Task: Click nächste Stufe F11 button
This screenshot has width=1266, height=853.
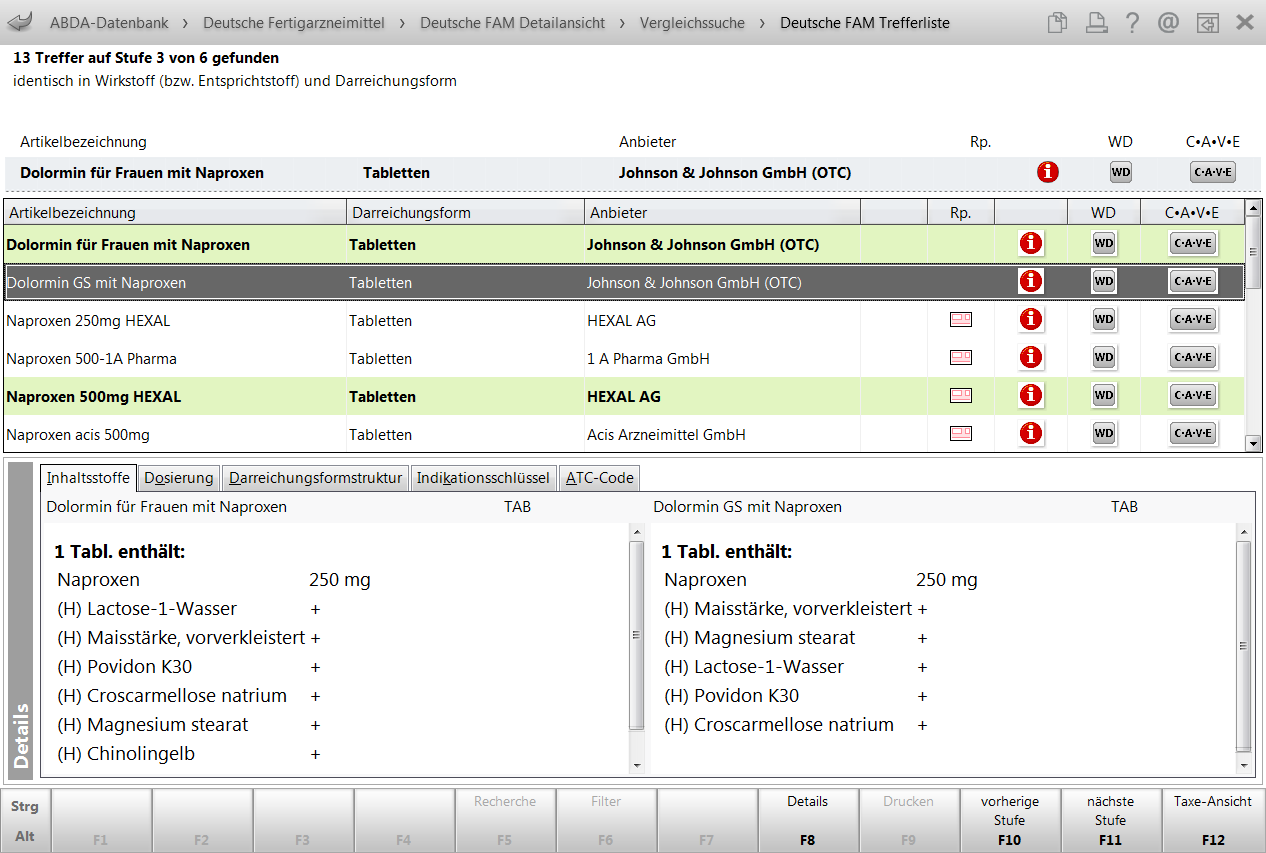Action: point(1111,820)
